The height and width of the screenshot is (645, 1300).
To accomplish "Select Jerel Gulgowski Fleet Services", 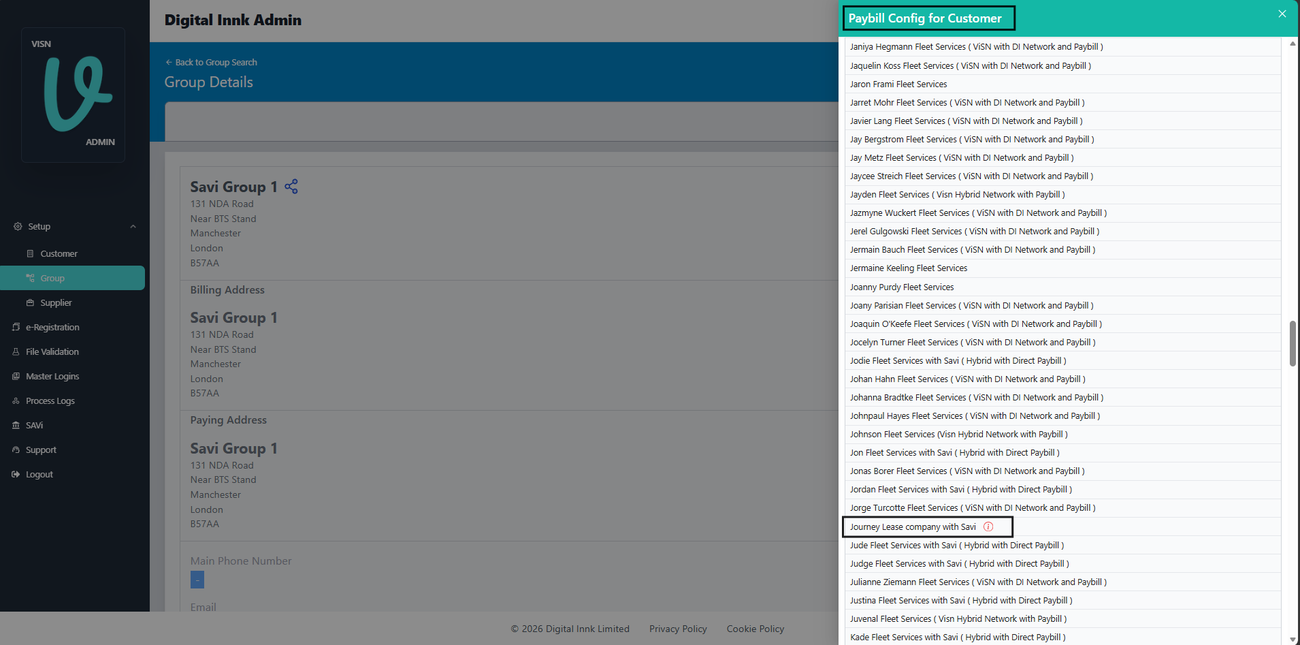I will (1064, 231).
